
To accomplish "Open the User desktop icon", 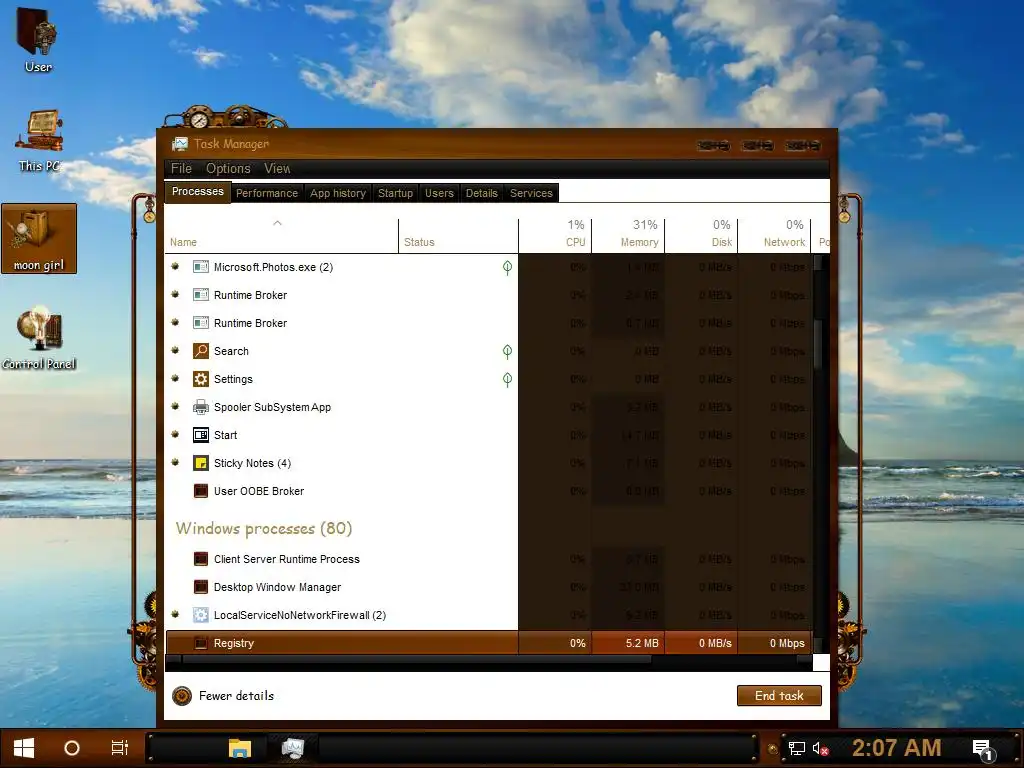I will 38,39.
